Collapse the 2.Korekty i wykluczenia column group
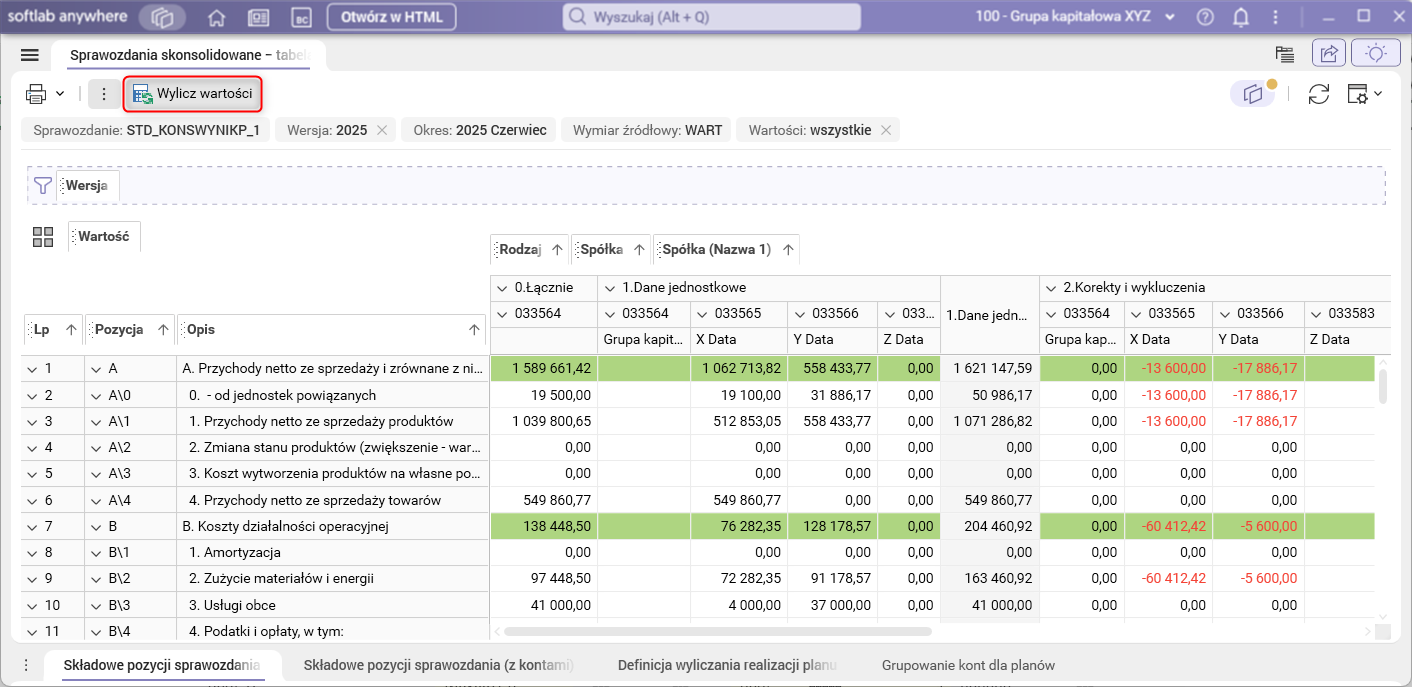Screen dimensions: 1412x687 (x=1051, y=288)
